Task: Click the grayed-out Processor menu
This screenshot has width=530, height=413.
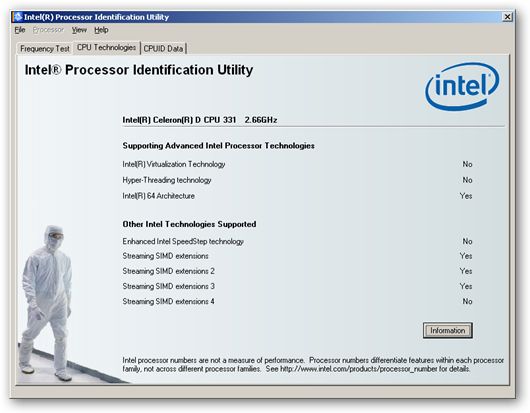Action: coord(48,30)
